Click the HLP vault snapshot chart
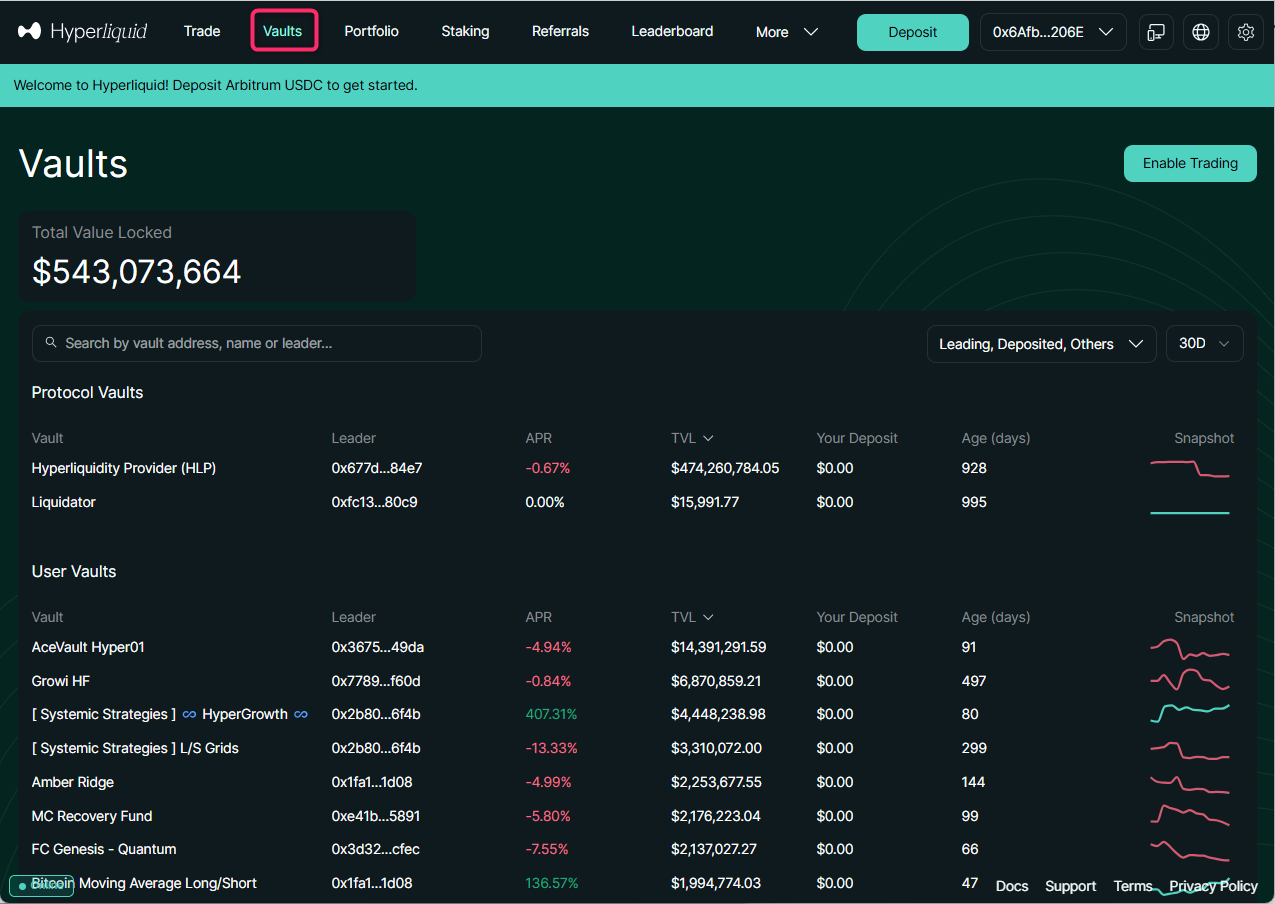 click(1189, 468)
